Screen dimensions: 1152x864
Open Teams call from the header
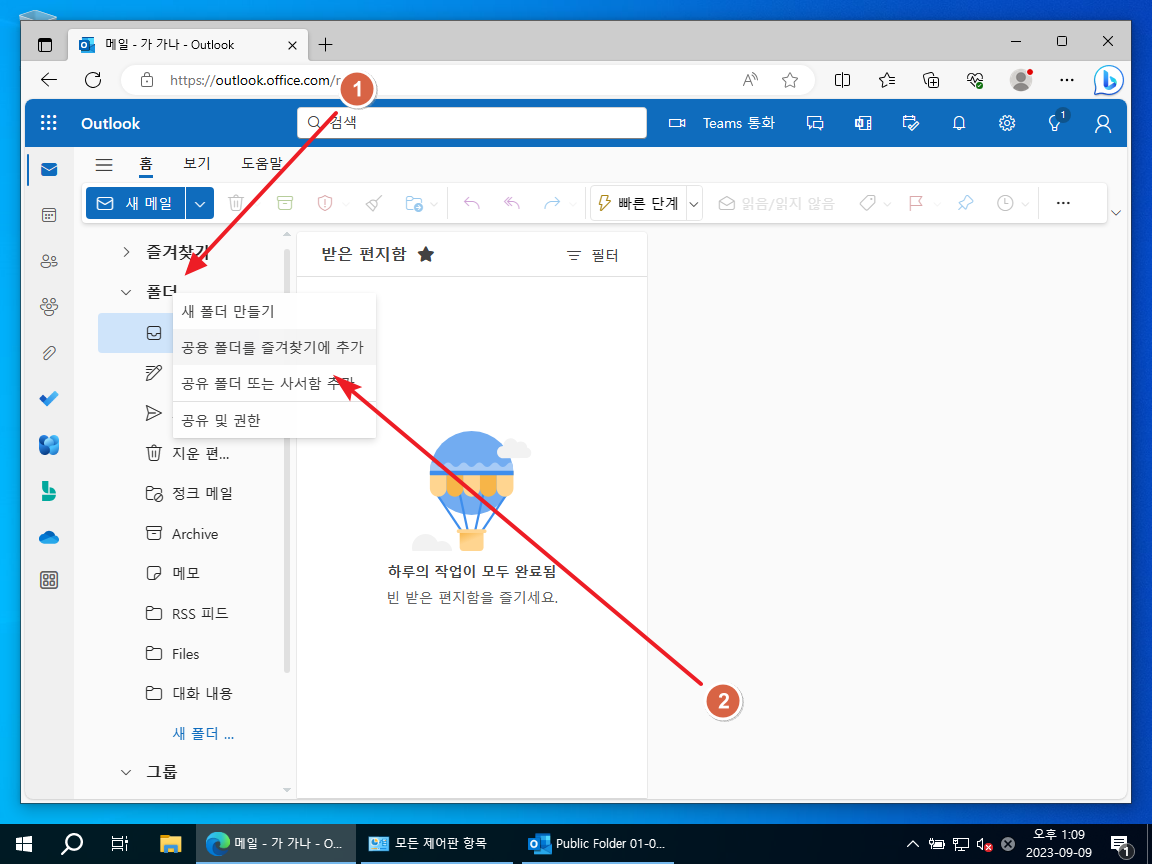pyautogui.click(x=721, y=123)
